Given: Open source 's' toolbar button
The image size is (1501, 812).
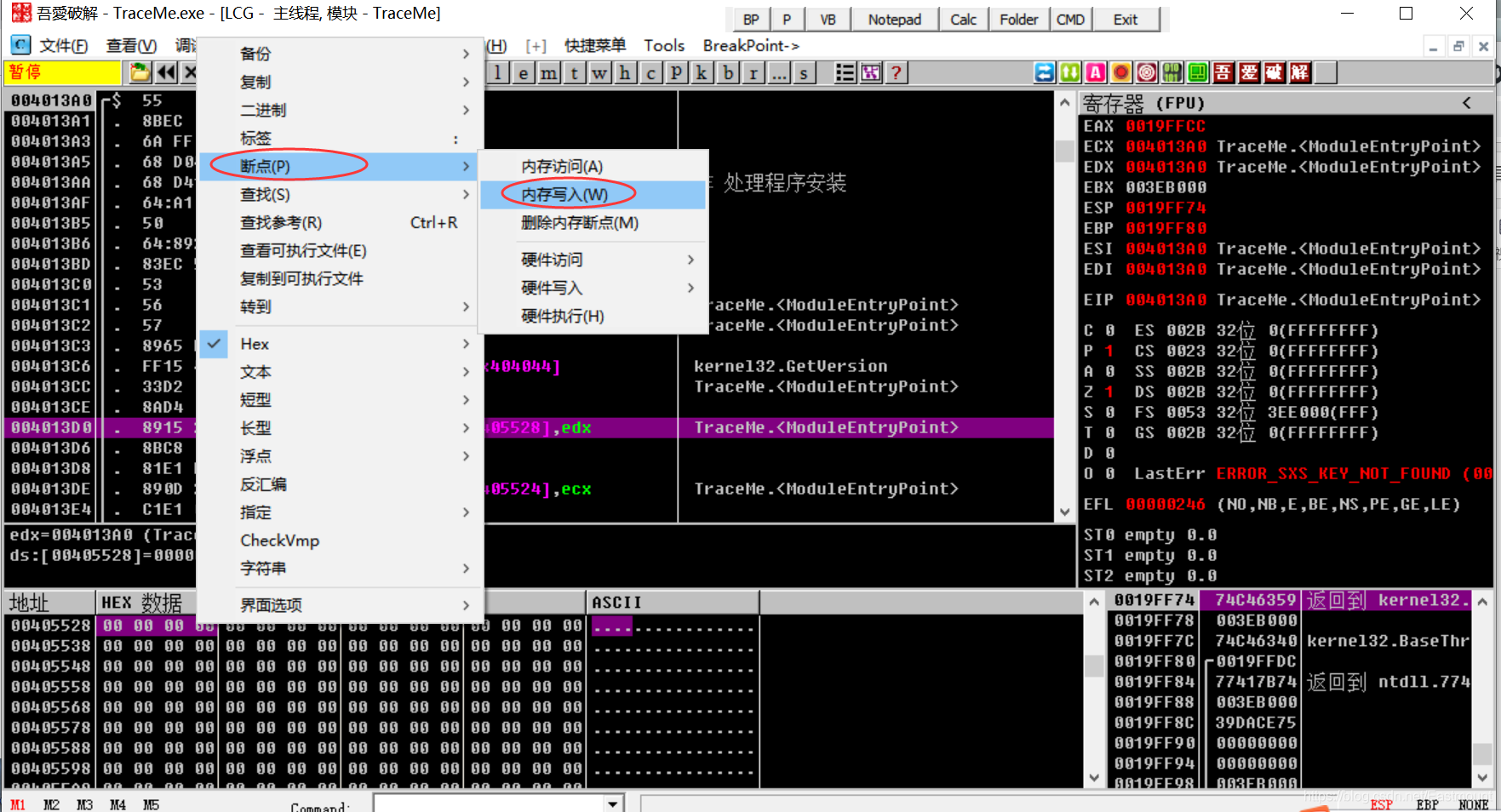Looking at the screenshot, I should (x=804, y=73).
